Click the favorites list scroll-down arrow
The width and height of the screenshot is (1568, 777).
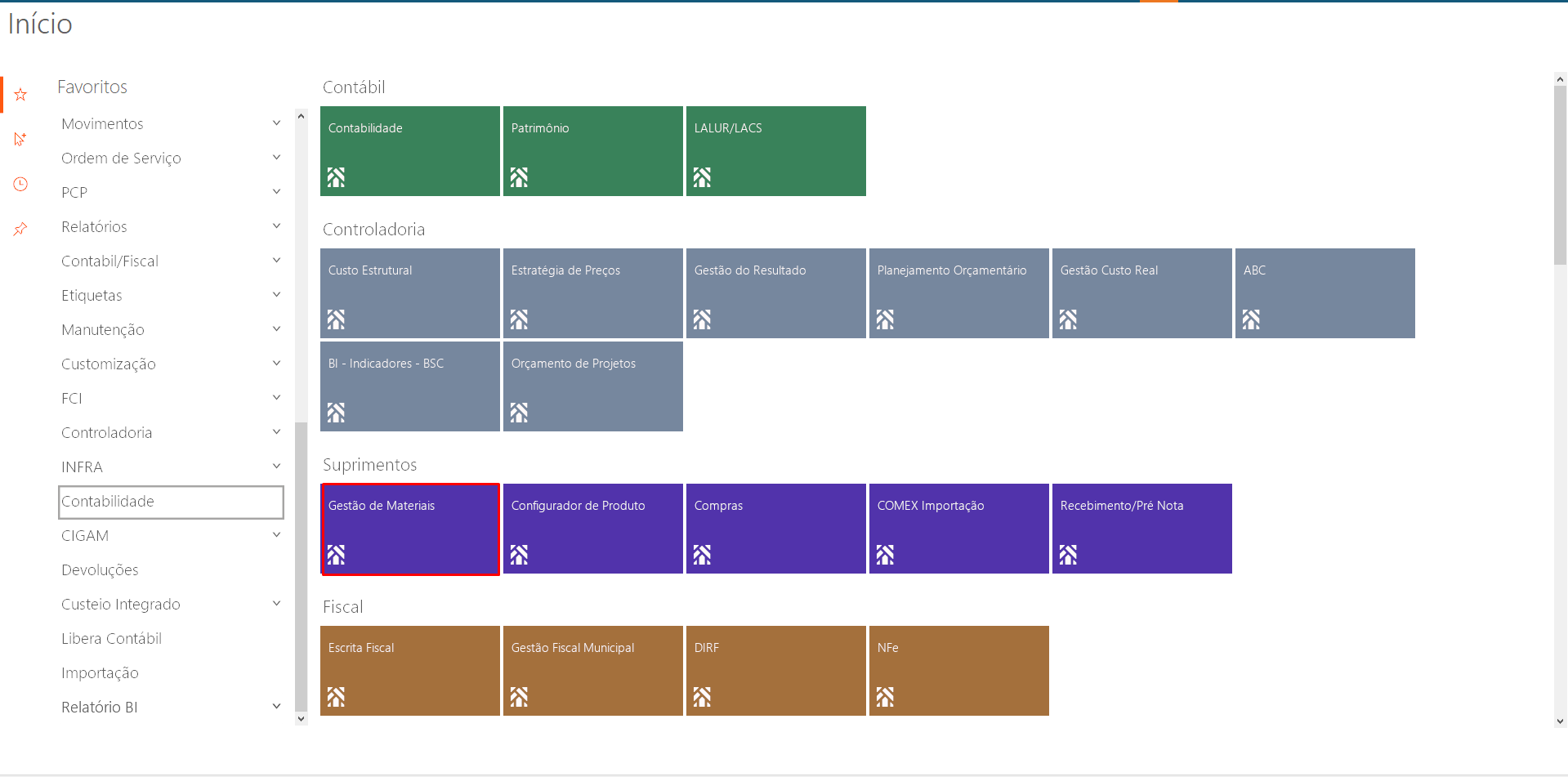point(301,719)
